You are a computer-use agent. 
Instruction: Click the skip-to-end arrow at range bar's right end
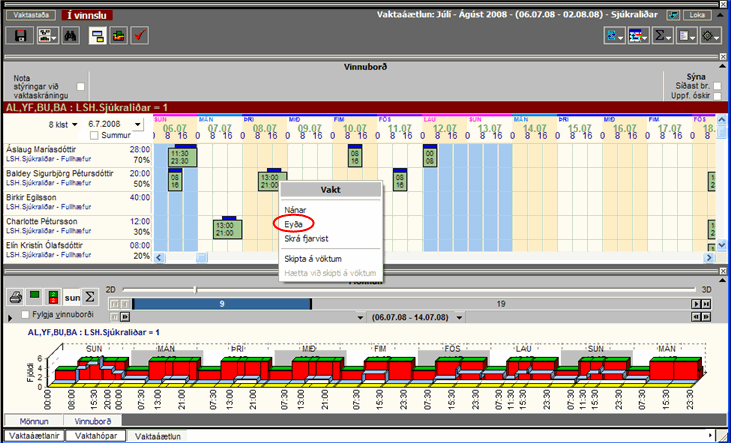coord(706,304)
